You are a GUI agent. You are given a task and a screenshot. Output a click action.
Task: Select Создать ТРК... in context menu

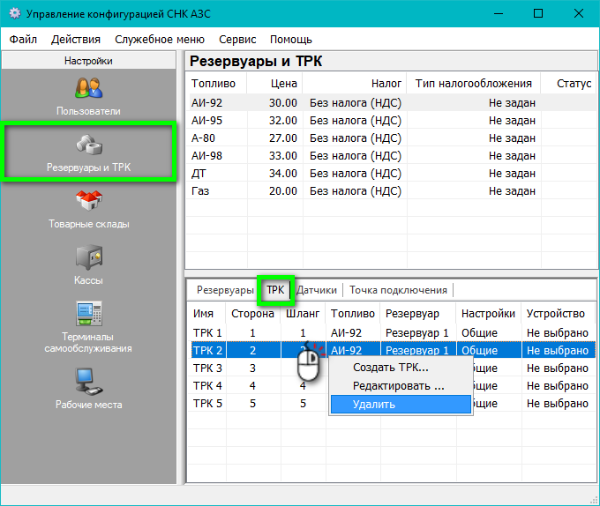391,367
